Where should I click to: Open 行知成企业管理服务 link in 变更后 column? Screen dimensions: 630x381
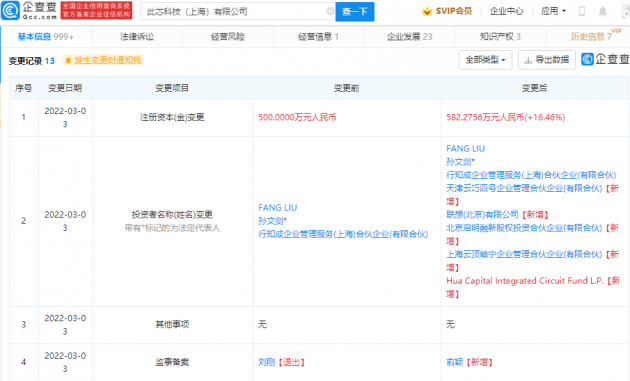(x=531, y=175)
